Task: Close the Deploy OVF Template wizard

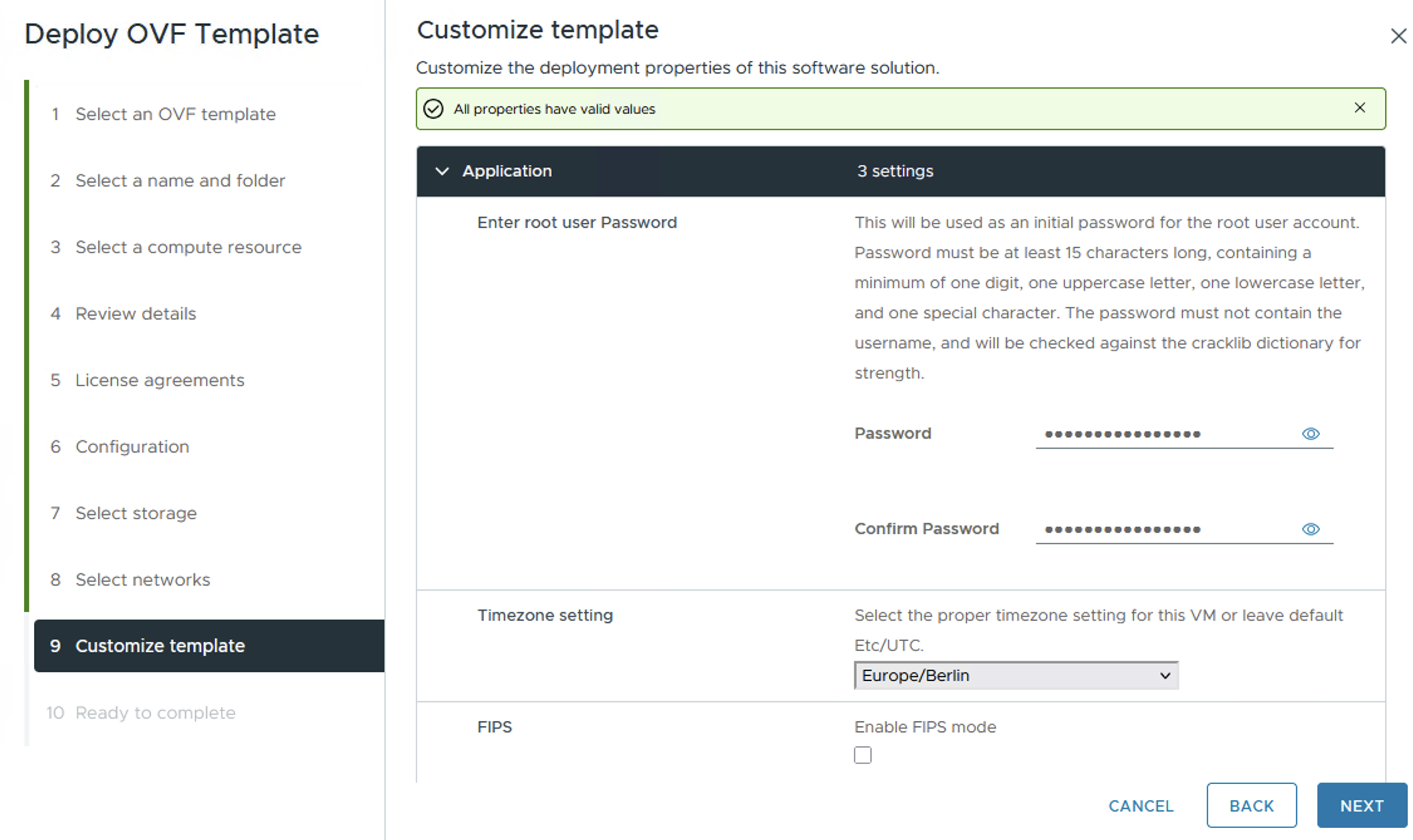Action: point(1398,36)
